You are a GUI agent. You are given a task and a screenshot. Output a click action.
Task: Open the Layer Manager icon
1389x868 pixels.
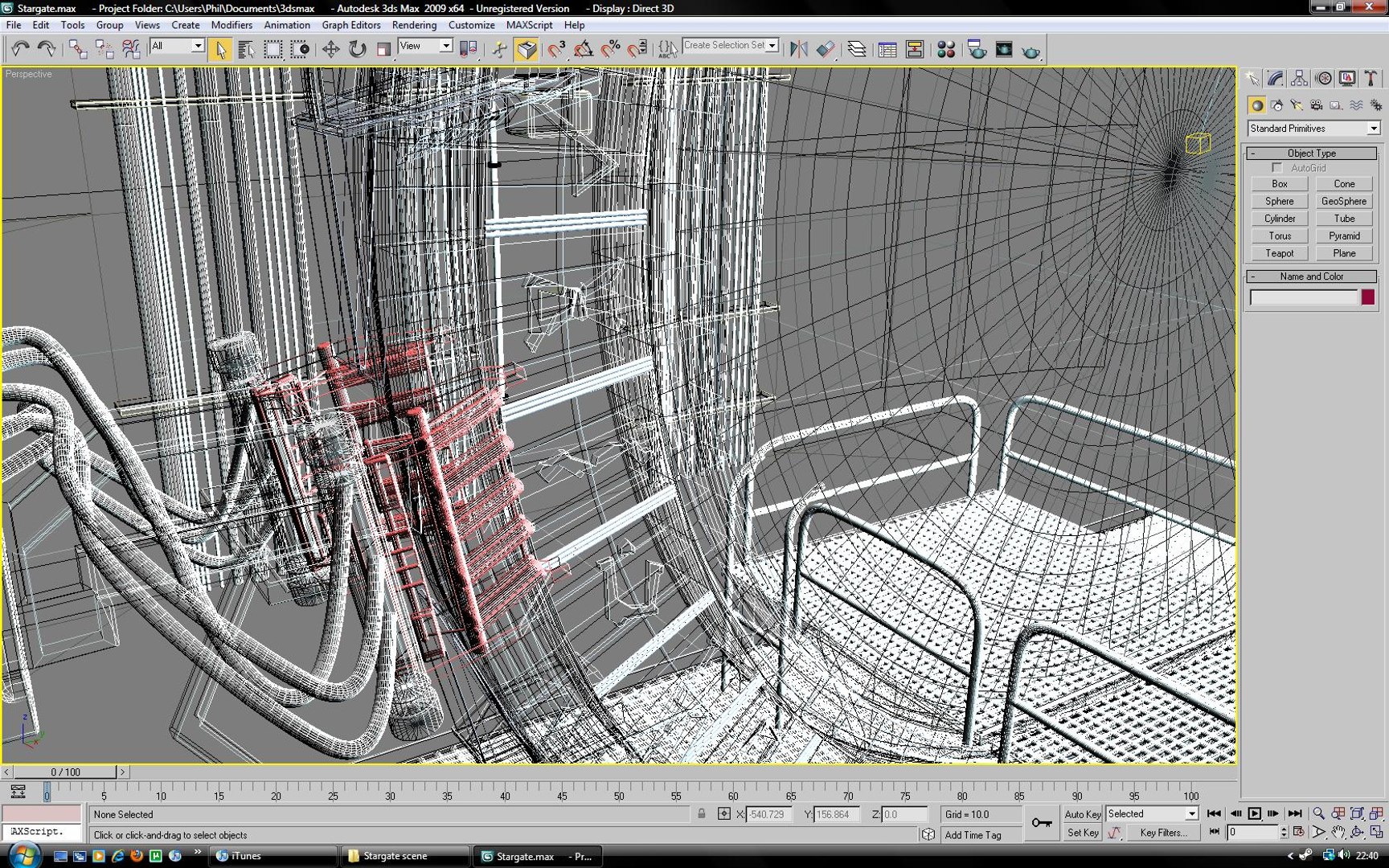(857, 49)
